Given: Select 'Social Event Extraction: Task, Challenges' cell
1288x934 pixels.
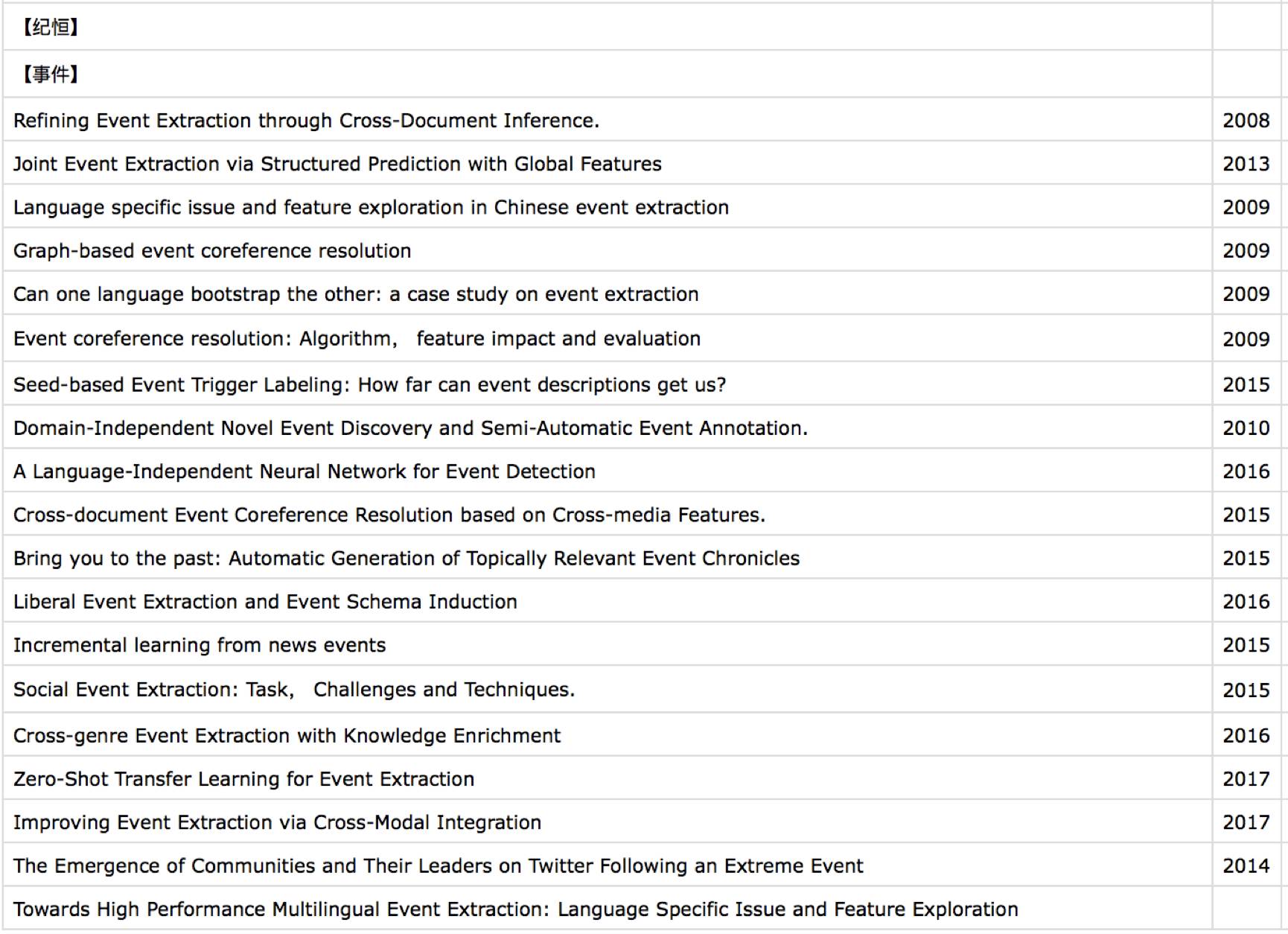Looking at the screenshot, I should pyautogui.click(x=608, y=689).
